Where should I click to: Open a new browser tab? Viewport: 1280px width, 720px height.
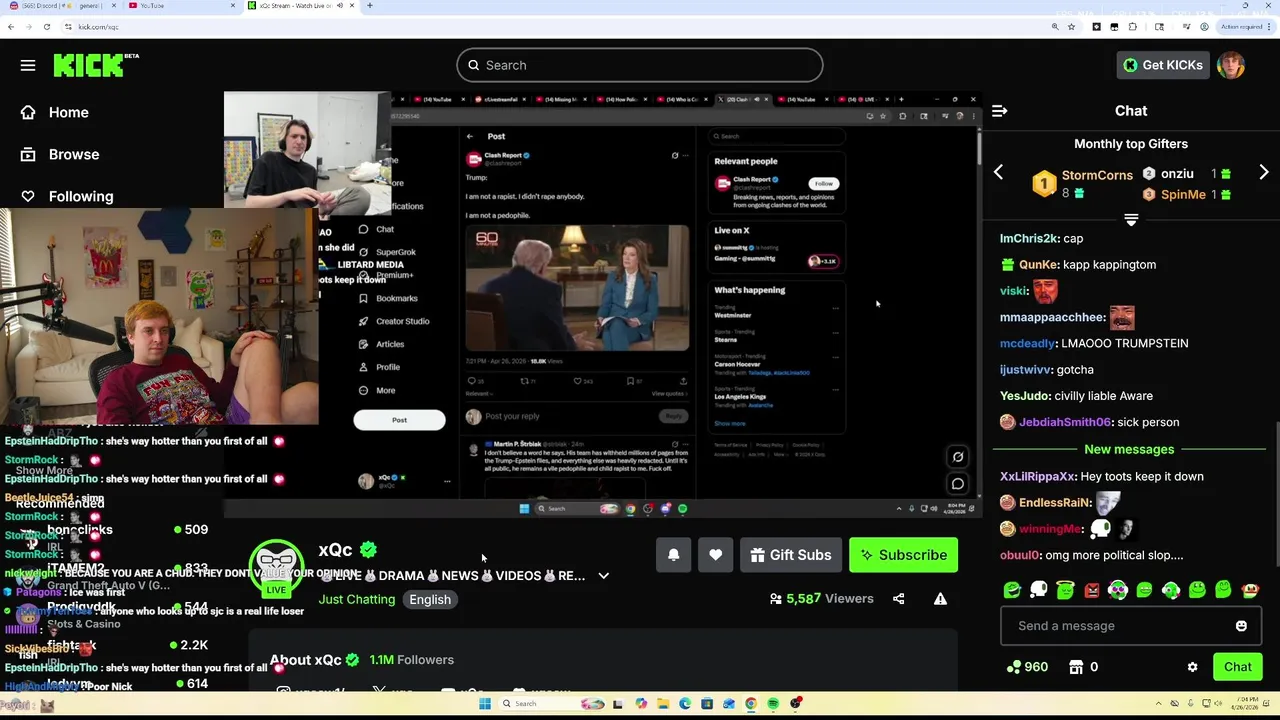pos(369,6)
